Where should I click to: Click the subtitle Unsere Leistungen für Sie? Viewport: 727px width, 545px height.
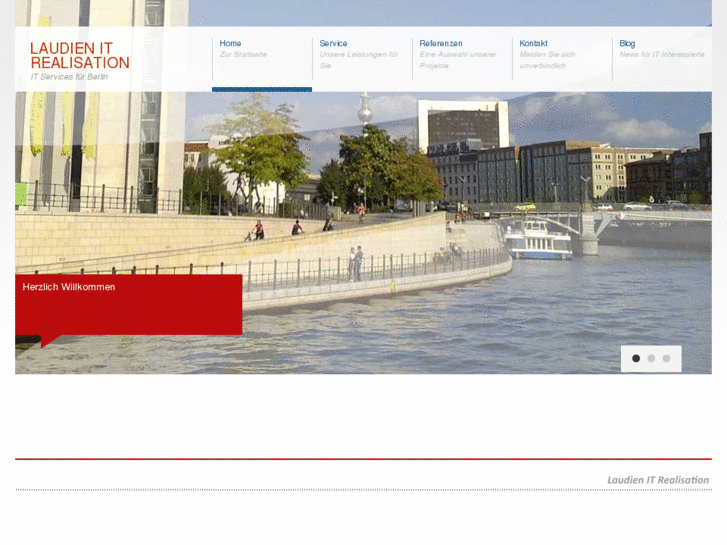point(359,60)
